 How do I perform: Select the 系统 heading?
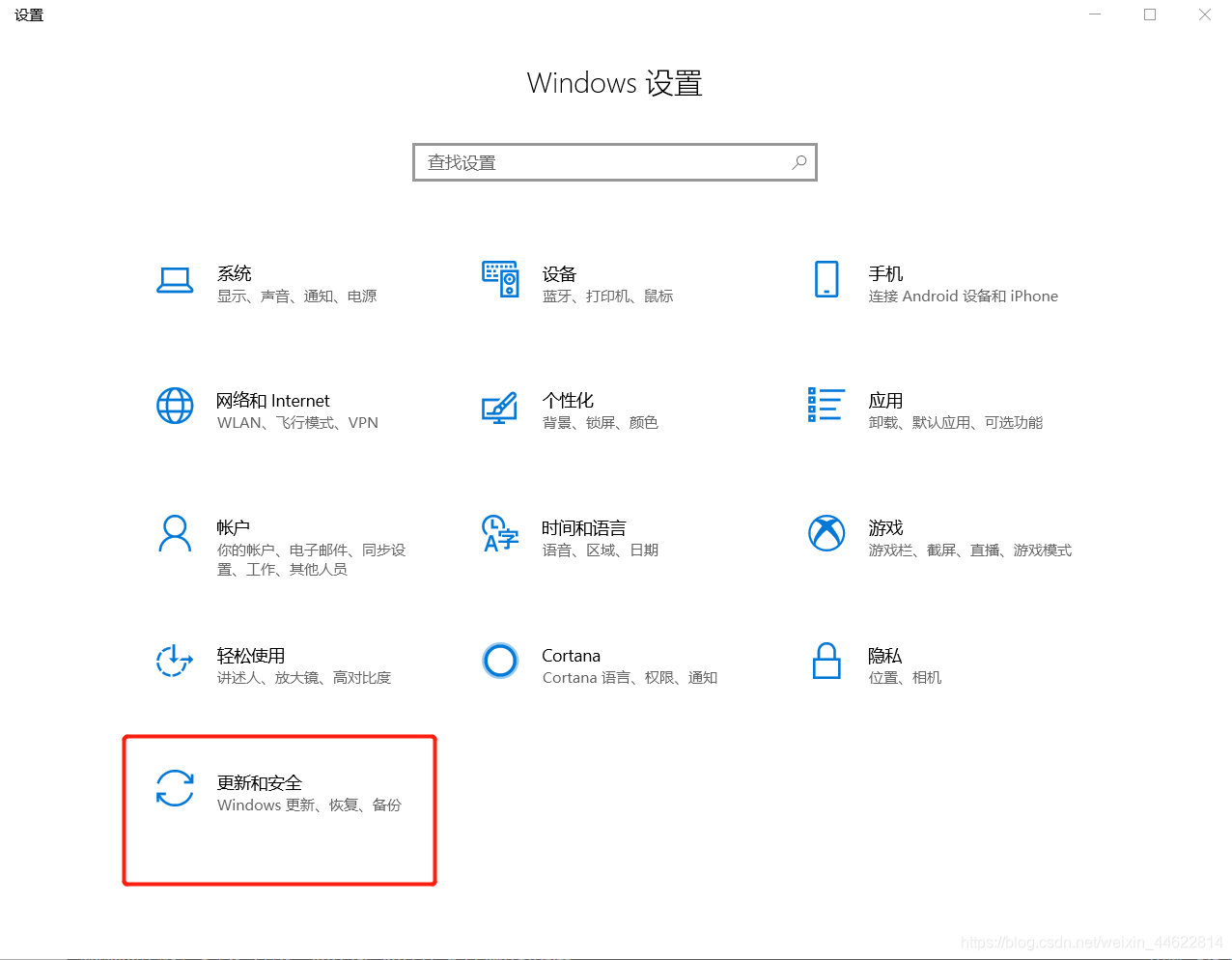pyautogui.click(x=235, y=273)
